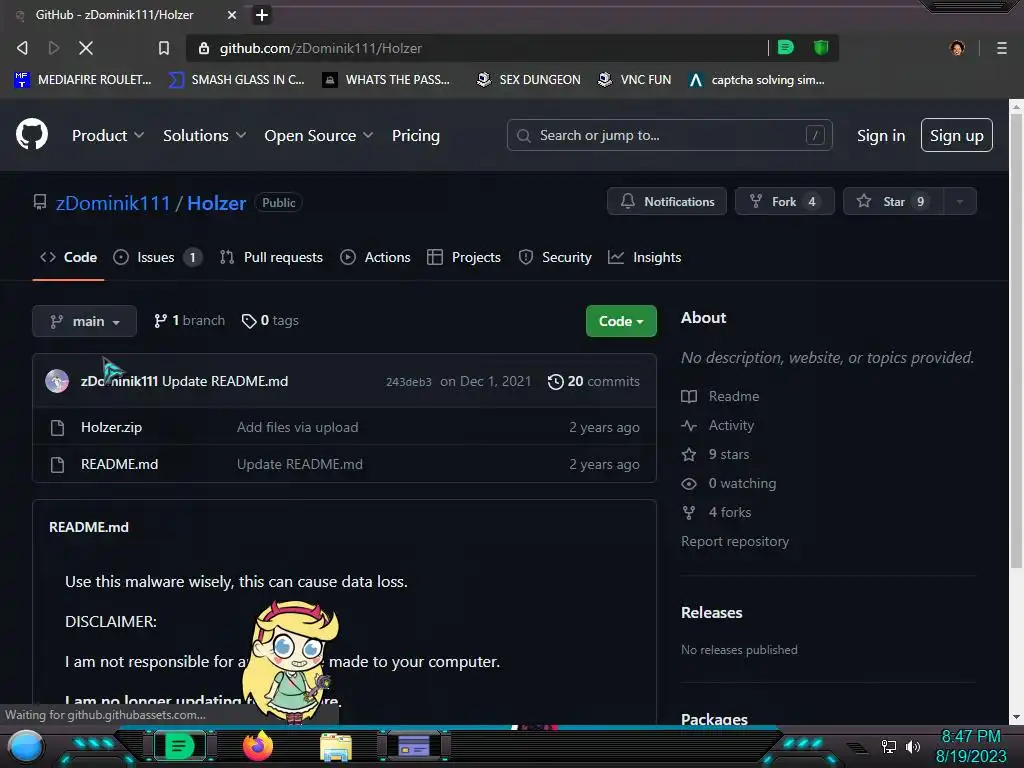Open the Holzer repository link
This screenshot has width=1024, height=768.
[x=216, y=203]
